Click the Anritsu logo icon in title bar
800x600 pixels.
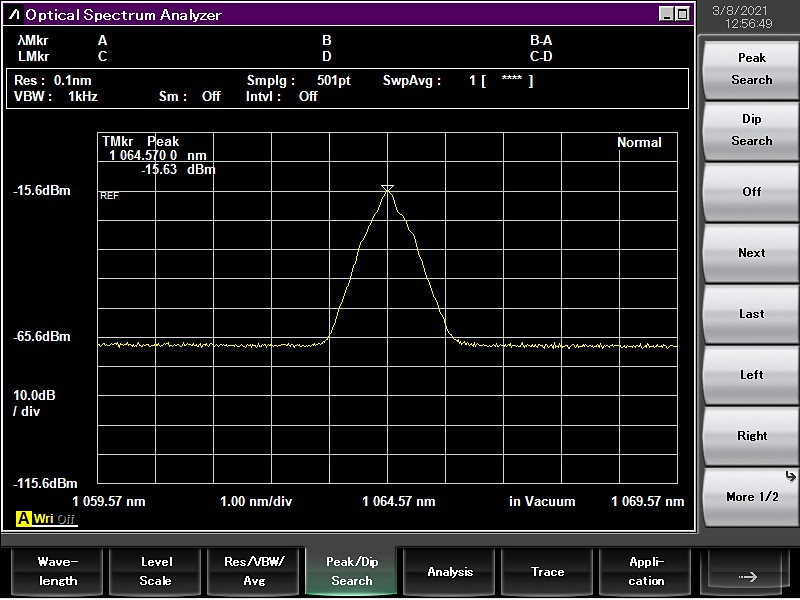point(14,15)
